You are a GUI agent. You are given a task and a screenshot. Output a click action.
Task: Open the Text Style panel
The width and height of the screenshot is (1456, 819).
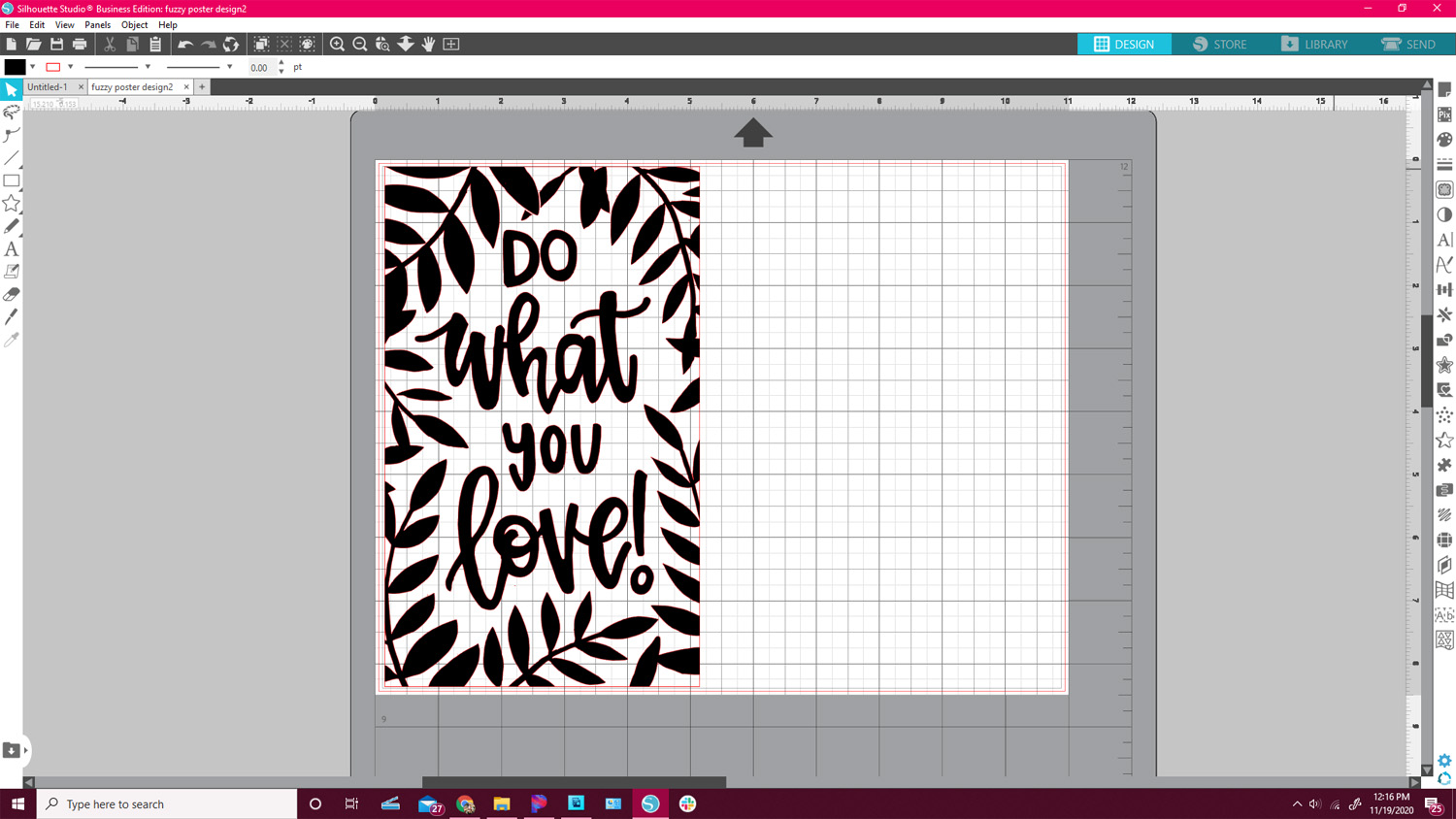coord(1444,240)
